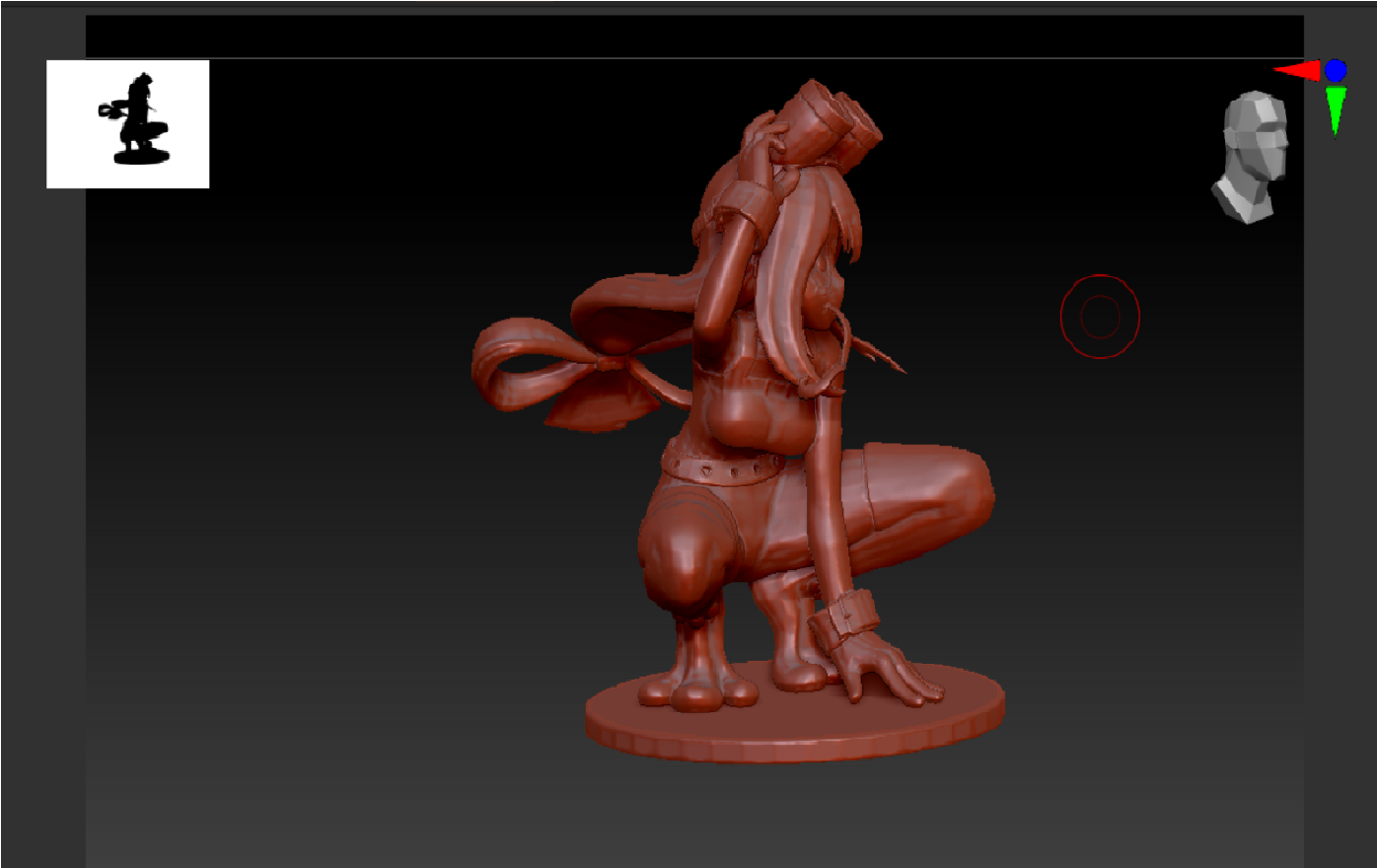Click the silhouette preview thumbnail
Viewport: 1377px width, 868px height.
tap(128, 124)
